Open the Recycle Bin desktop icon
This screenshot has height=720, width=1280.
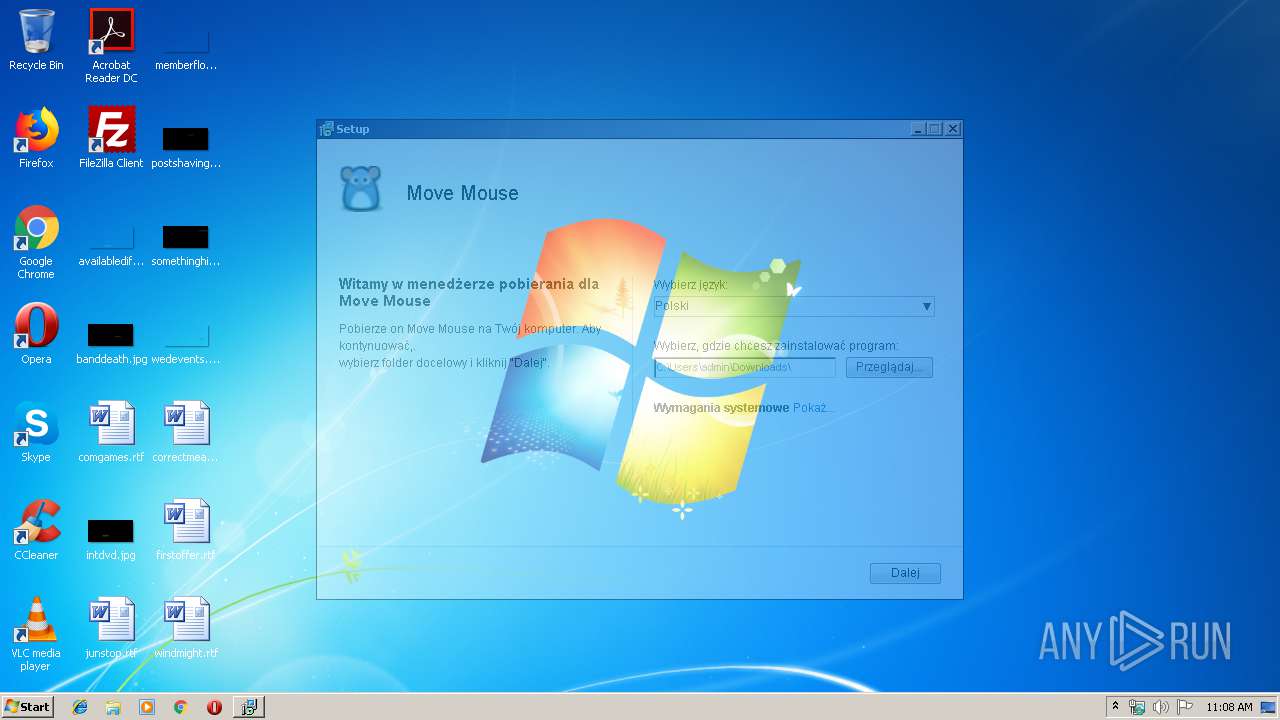pyautogui.click(x=36, y=40)
